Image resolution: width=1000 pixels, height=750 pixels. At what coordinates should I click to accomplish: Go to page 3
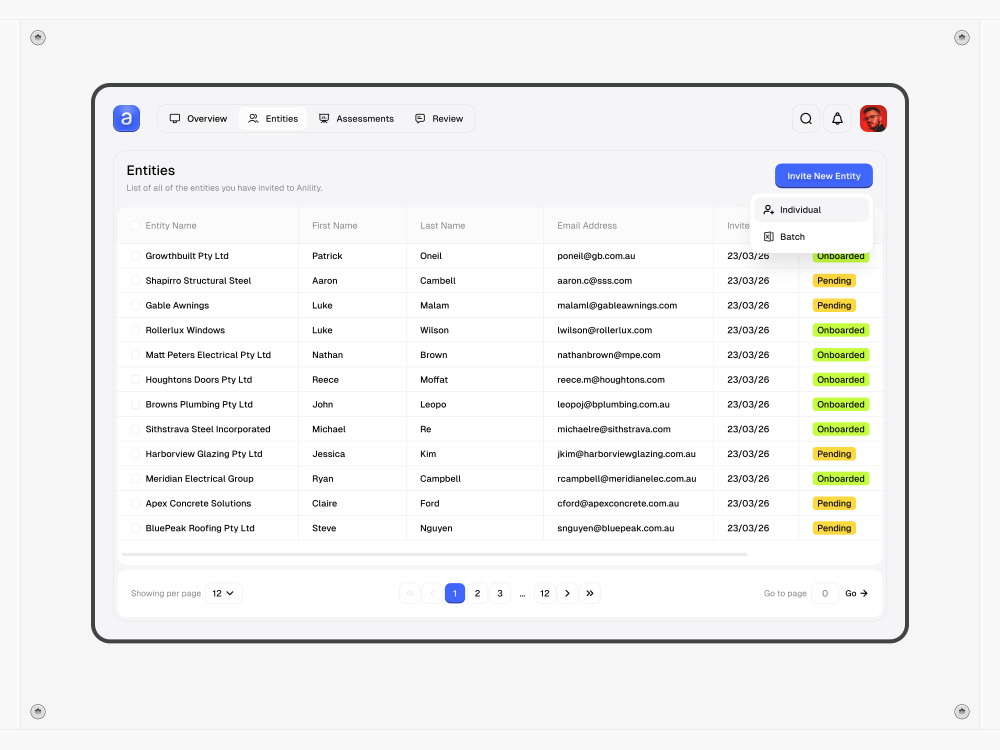pos(500,593)
